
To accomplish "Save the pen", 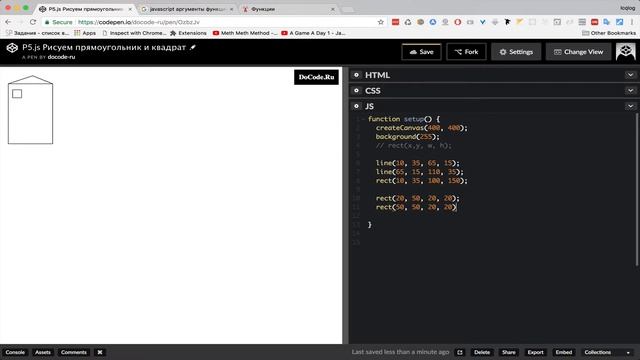I will click(x=422, y=52).
